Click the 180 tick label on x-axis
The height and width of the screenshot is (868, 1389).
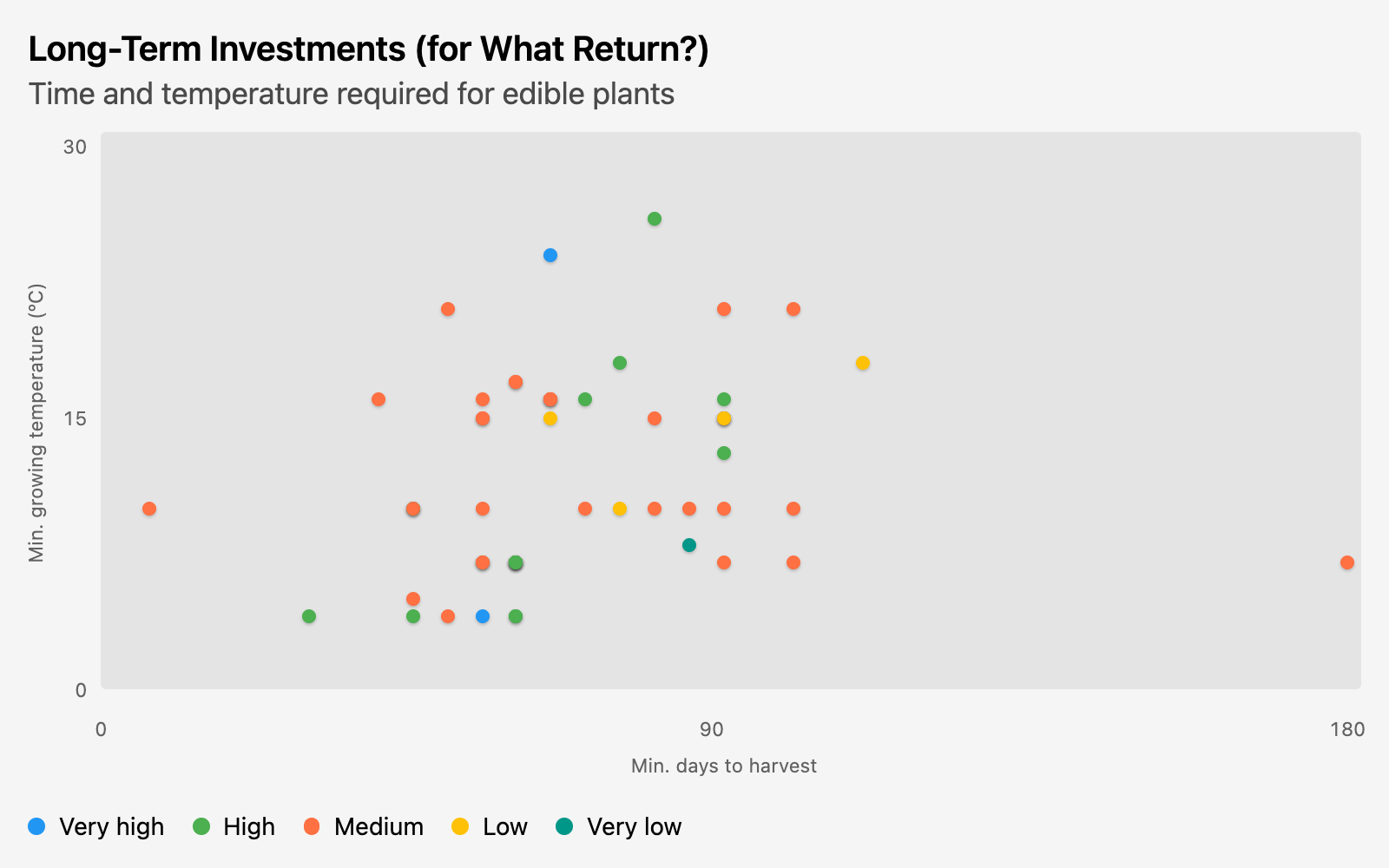coord(1346,729)
